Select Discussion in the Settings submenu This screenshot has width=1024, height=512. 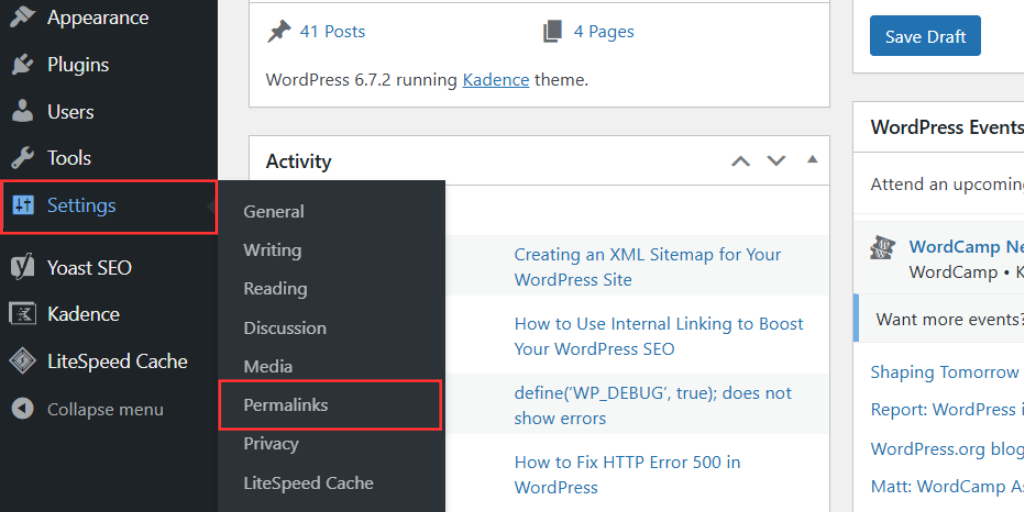tap(285, 328)
